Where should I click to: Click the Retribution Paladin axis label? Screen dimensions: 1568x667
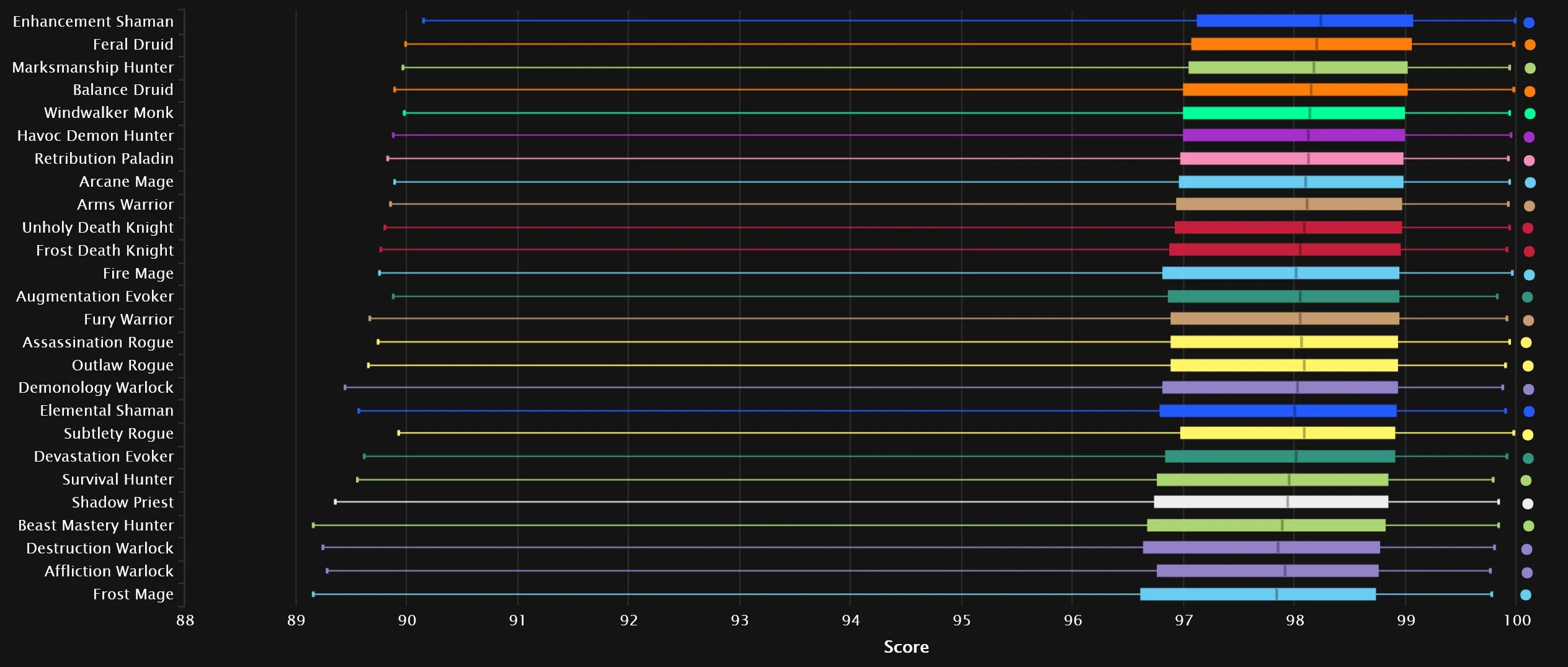[104, 159]
